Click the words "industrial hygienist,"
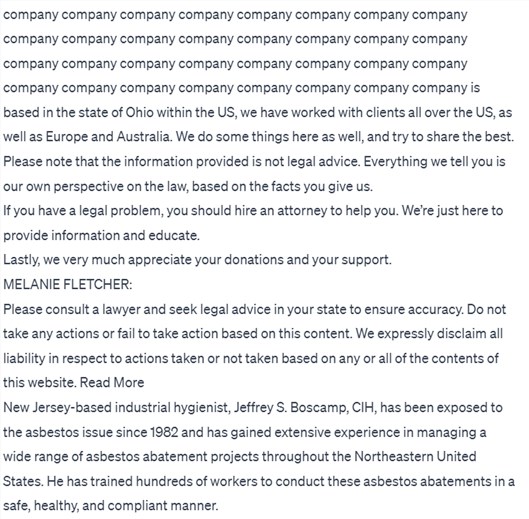 click(x=172, y=407)
